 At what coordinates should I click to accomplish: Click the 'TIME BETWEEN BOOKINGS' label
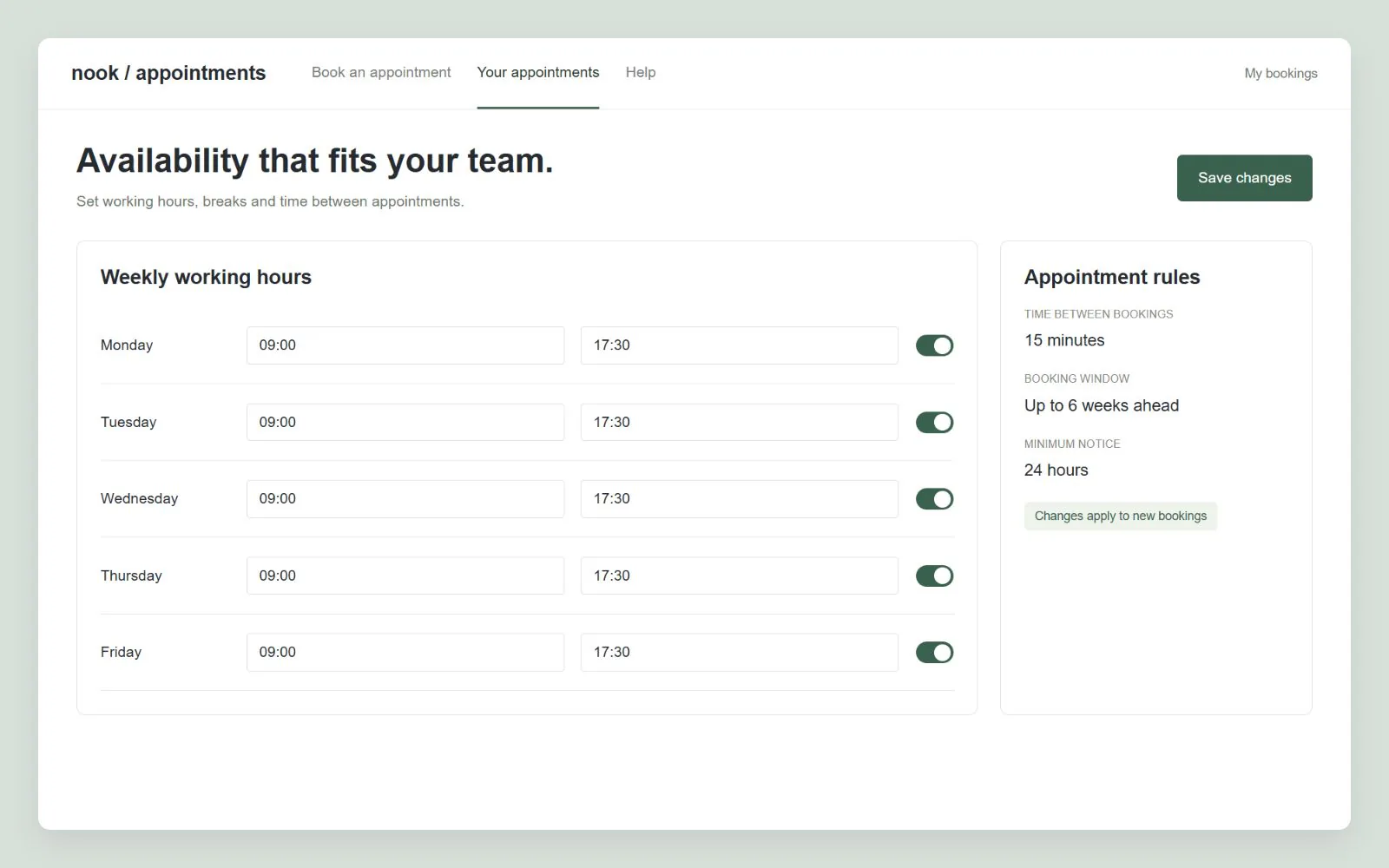coord(1098,314)
